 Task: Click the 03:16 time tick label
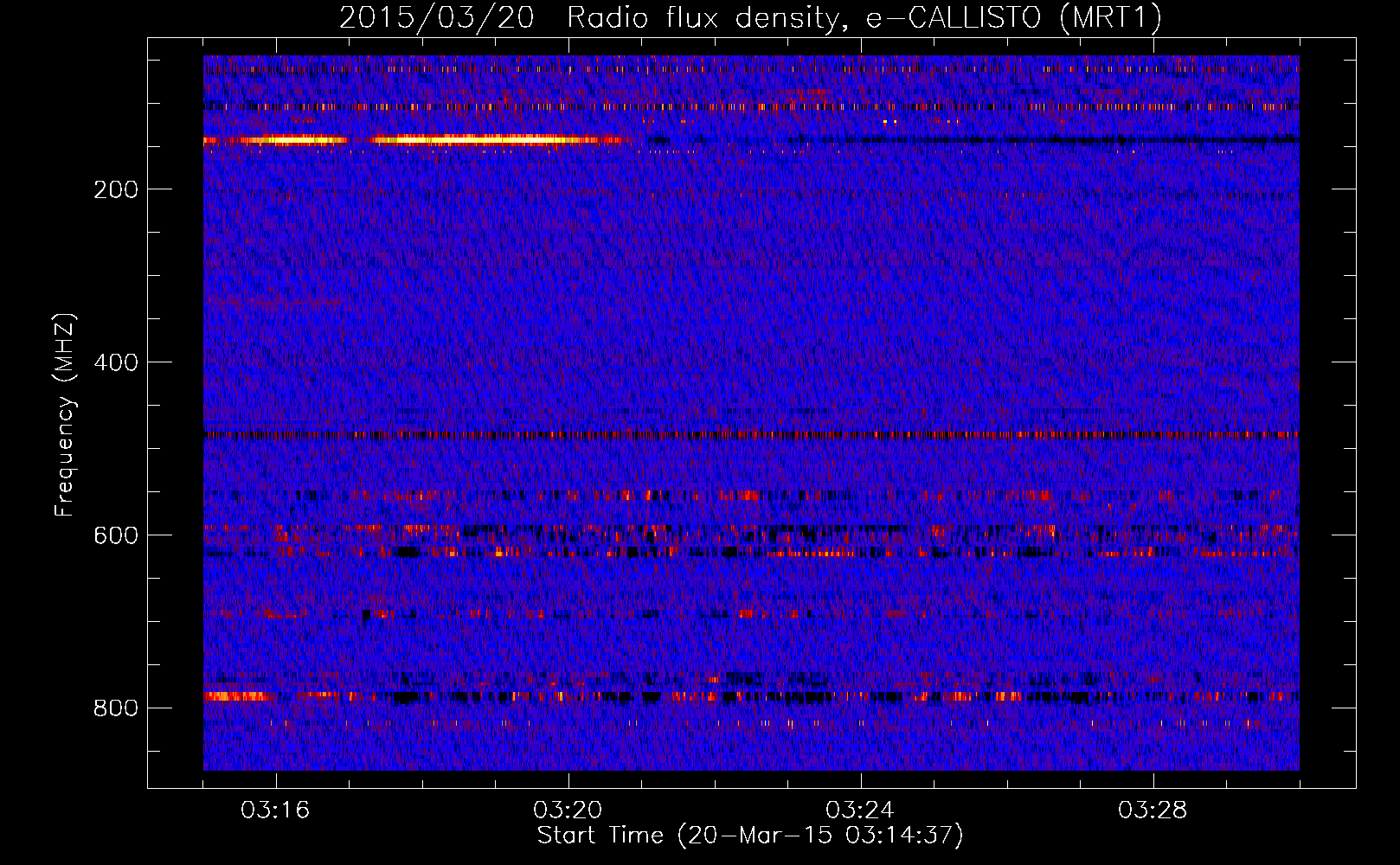click(x=275, y=811)
